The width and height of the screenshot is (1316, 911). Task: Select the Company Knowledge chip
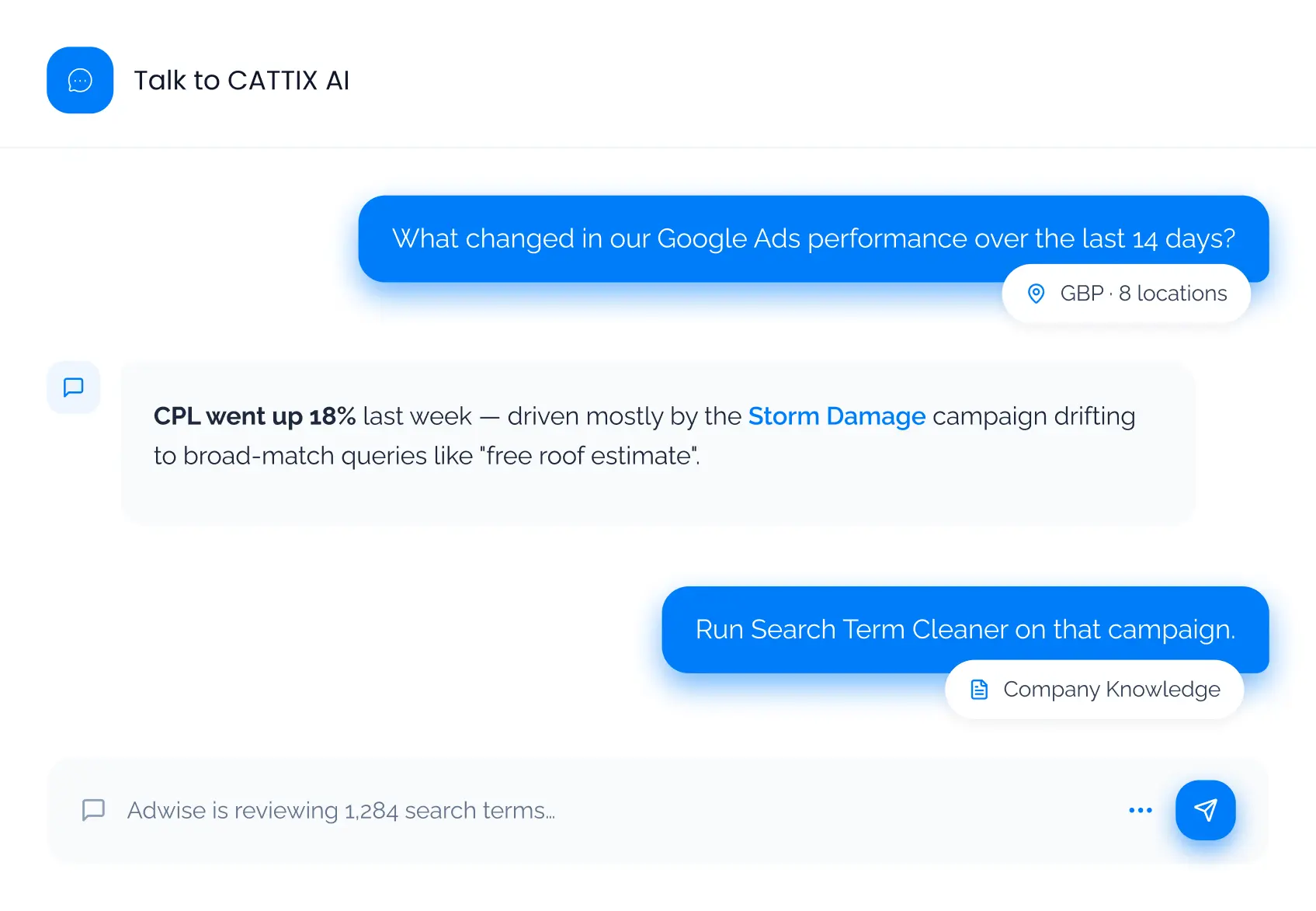tap(1094, 689)
